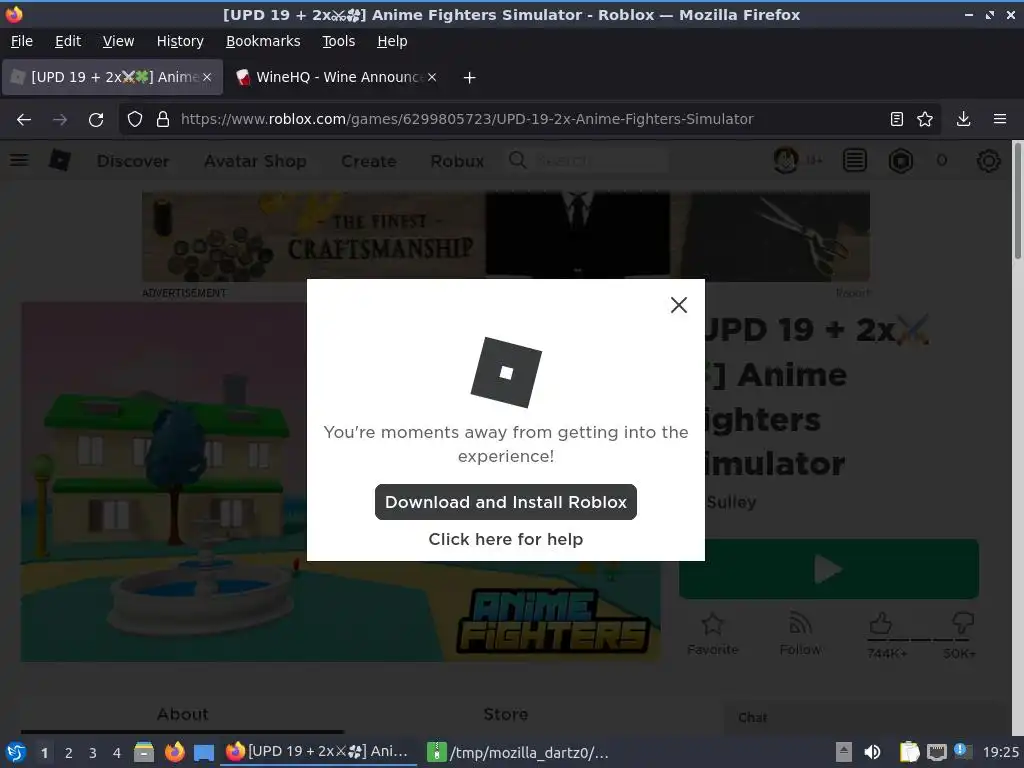Reload the current page

click(x=96, y=120)
